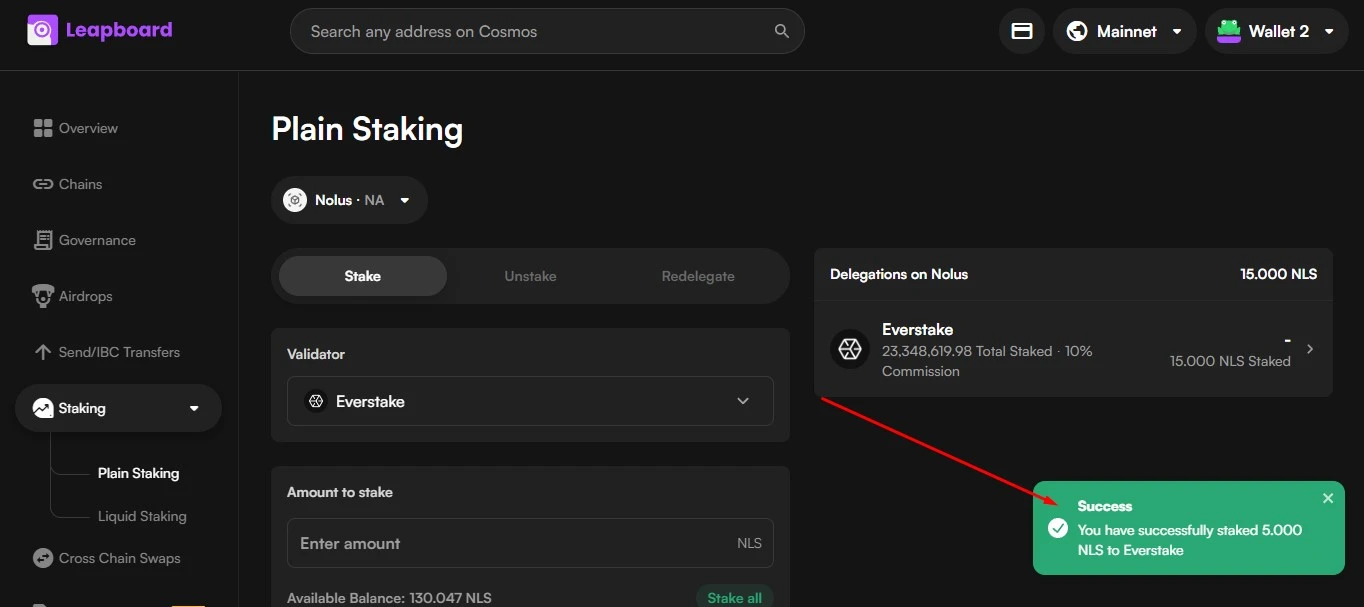Click the Cosmos address search field
Viewport: 1364px width, 607px height.
(547, 31)
